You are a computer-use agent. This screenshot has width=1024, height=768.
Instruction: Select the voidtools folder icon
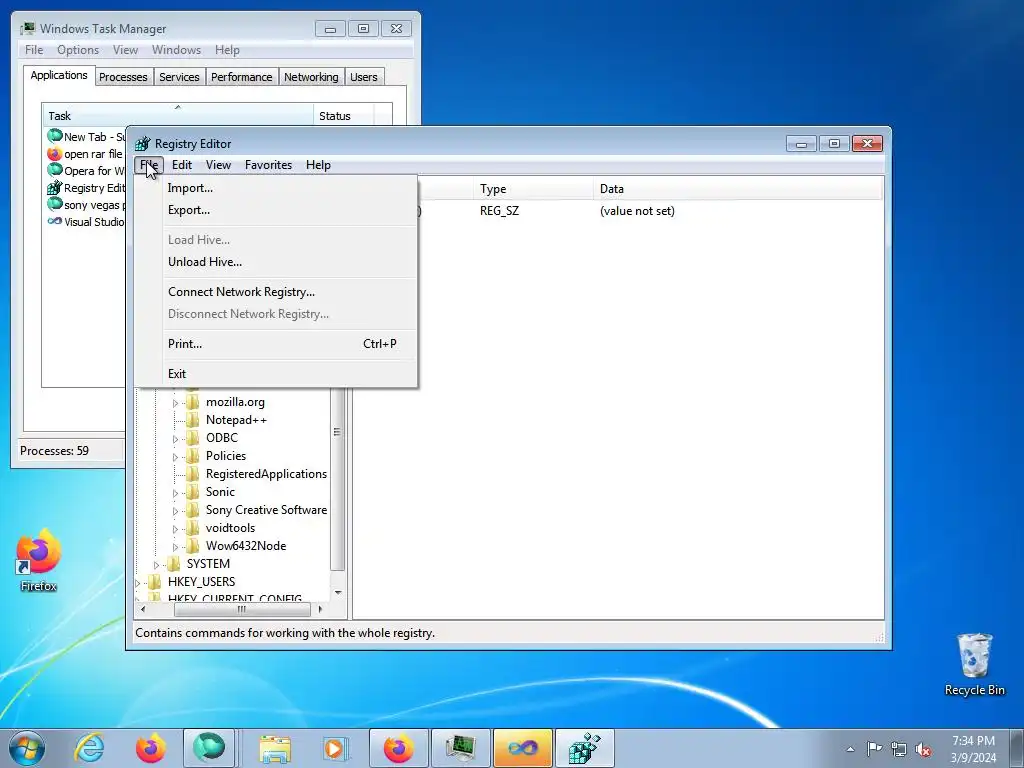tap(193, 528)
